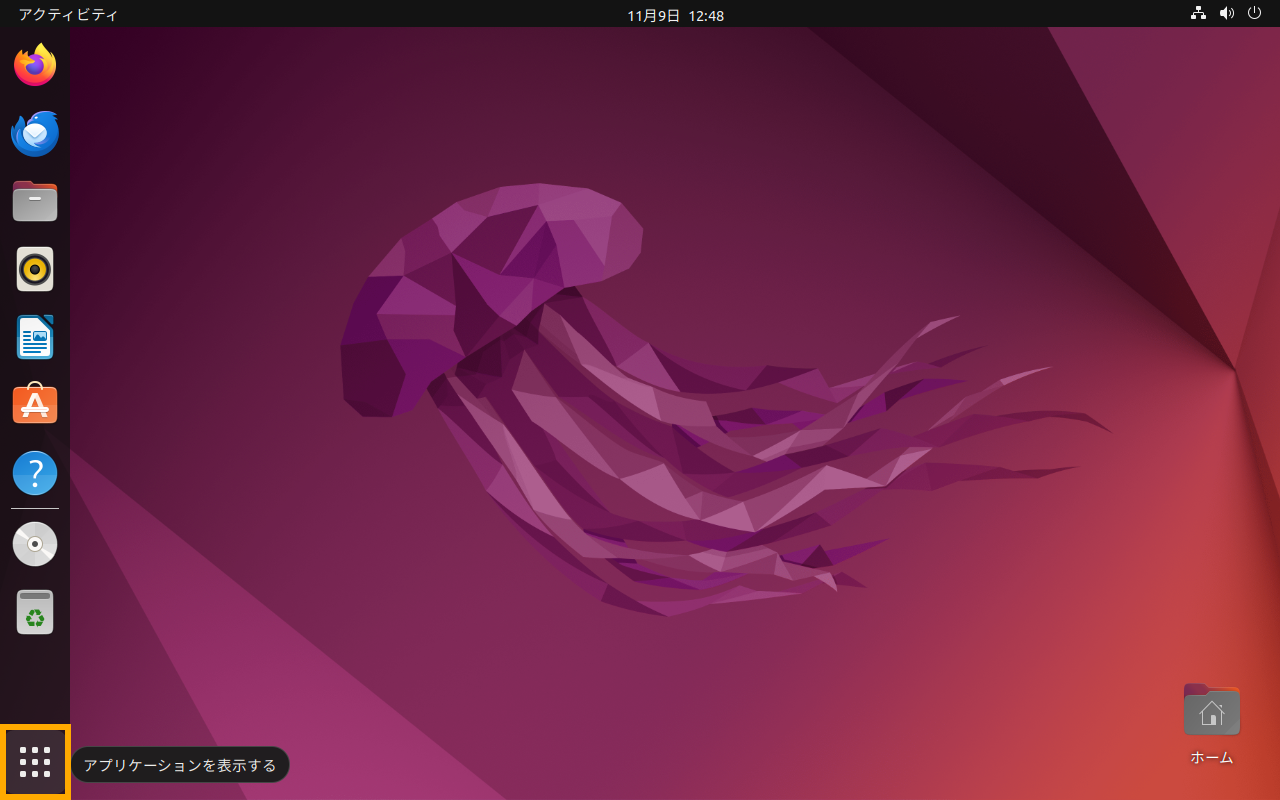Screen dimensions: 1280x800
Task: Open Firefox from the dock
Action: (x=35, y=65)
